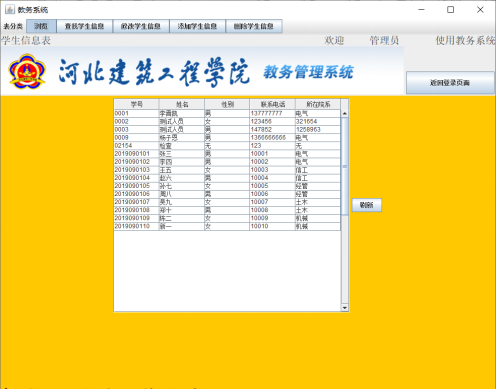The height and width of the screenshot is (389, 496).
Task: Click the phone cell 123456
Action: [x=272, y=121]
